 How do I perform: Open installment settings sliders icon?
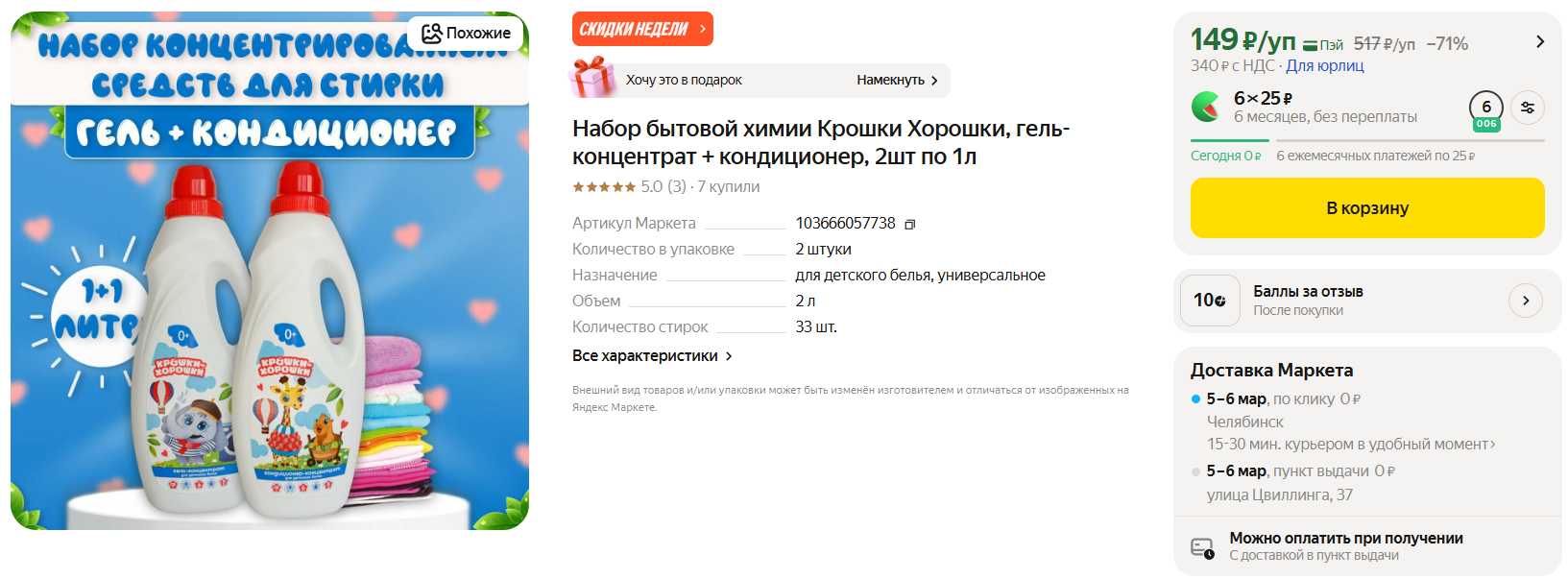(1527, 108)
